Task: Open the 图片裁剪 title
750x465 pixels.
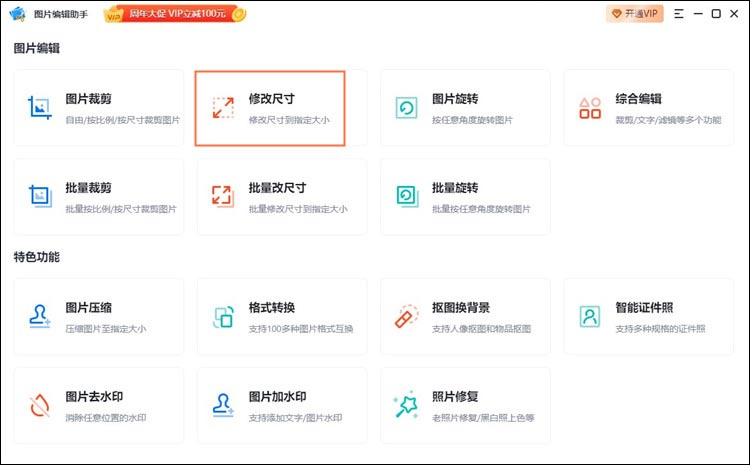Action: (x=88, y=99)
